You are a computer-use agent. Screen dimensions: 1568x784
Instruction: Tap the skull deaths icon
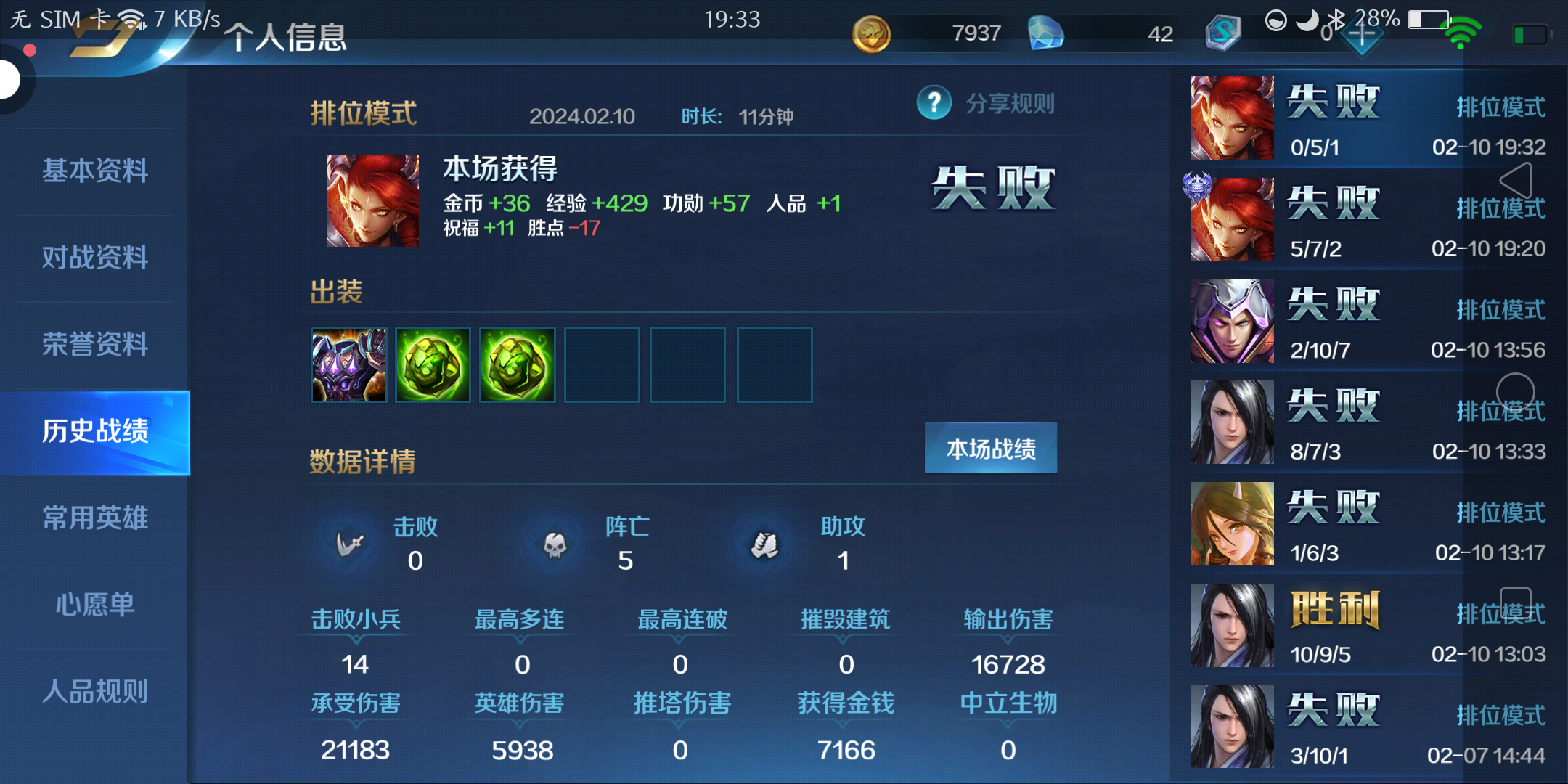pos(555,544)
